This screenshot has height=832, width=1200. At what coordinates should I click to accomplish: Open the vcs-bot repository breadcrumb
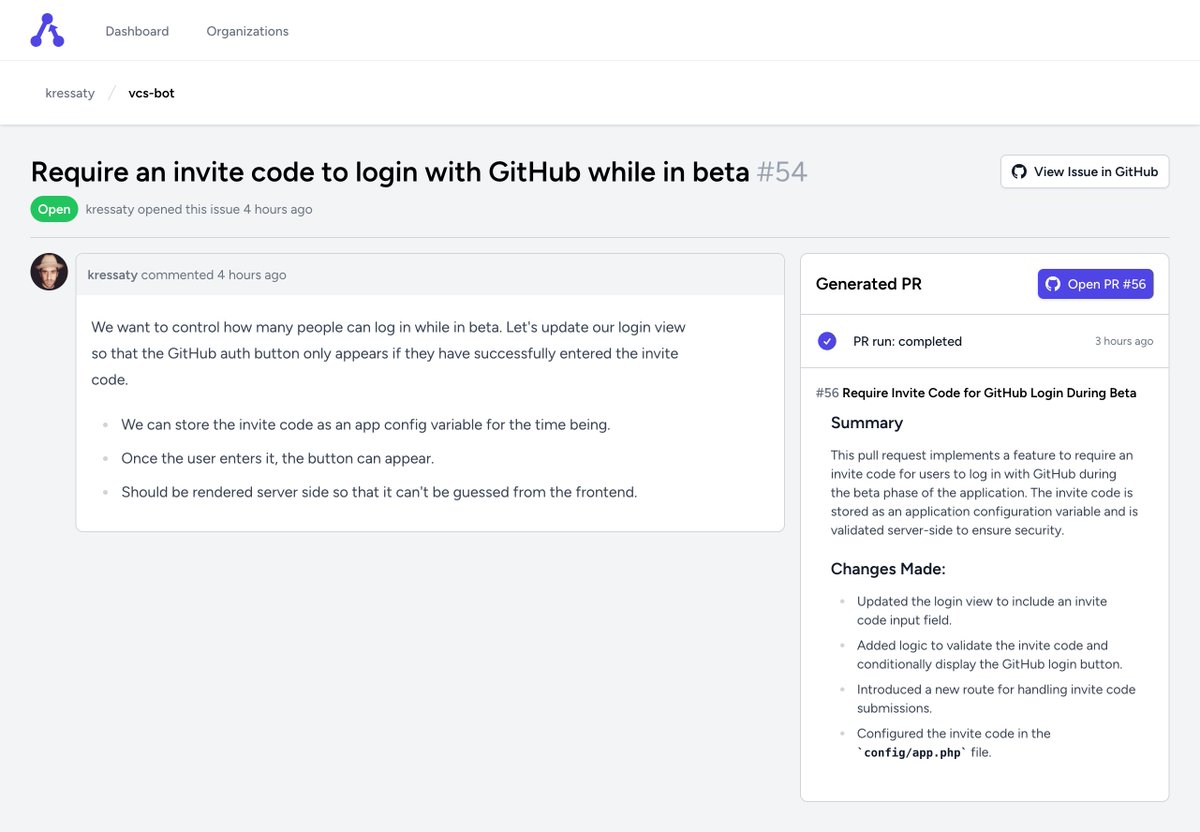[x=151, y=92]
